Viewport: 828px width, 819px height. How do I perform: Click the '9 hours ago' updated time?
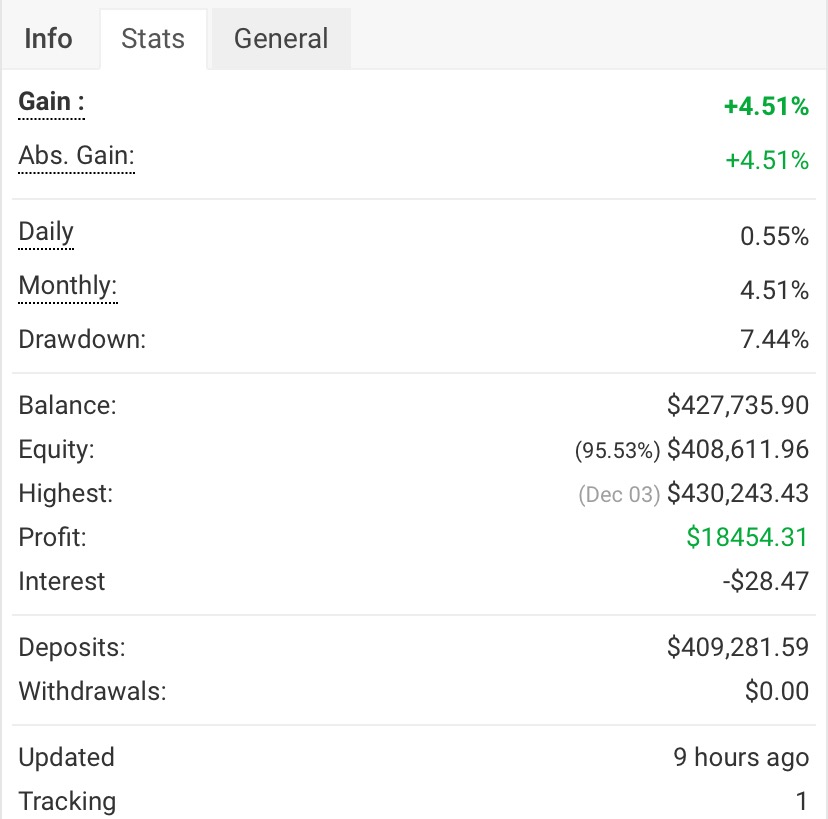[741, 758]
